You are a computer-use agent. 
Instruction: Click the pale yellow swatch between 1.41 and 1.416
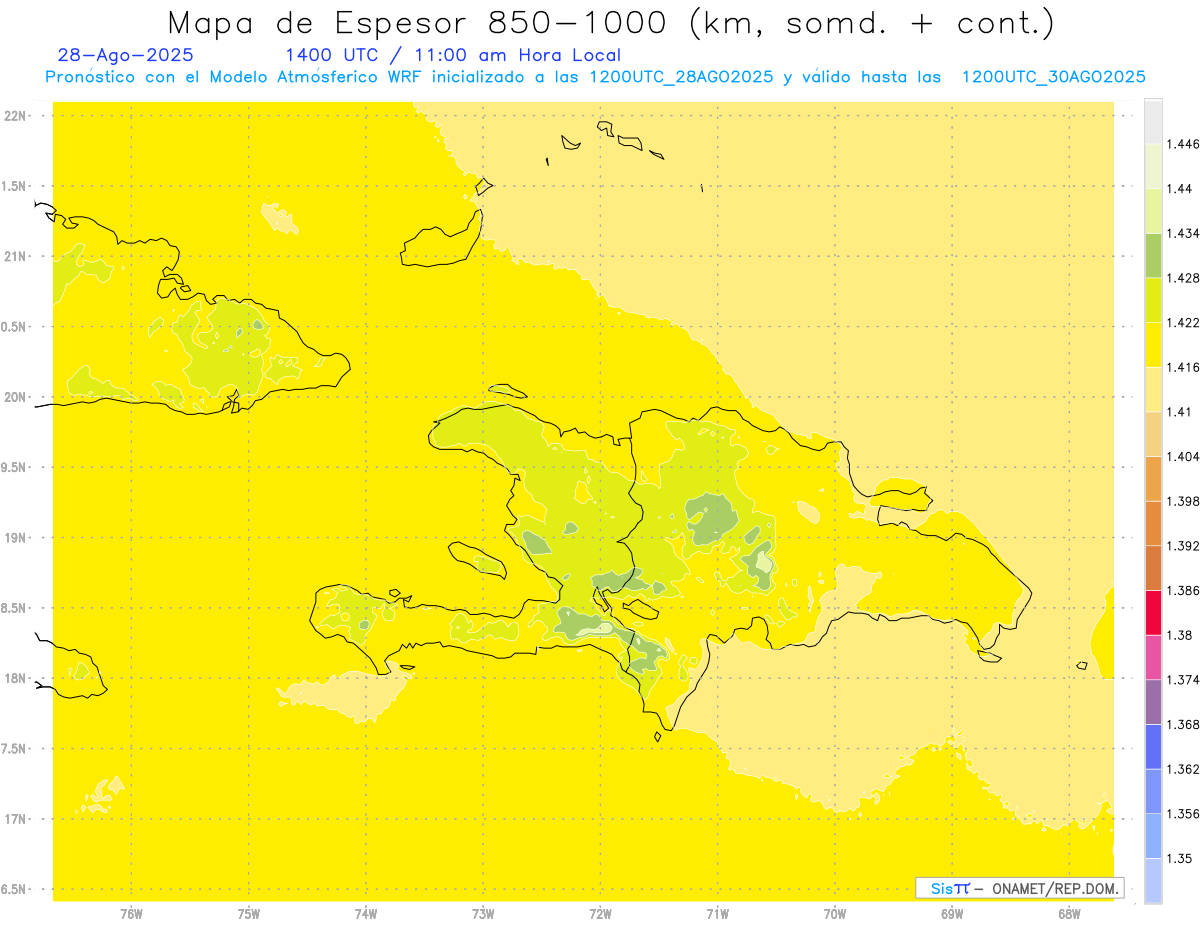pos(1153,389)
